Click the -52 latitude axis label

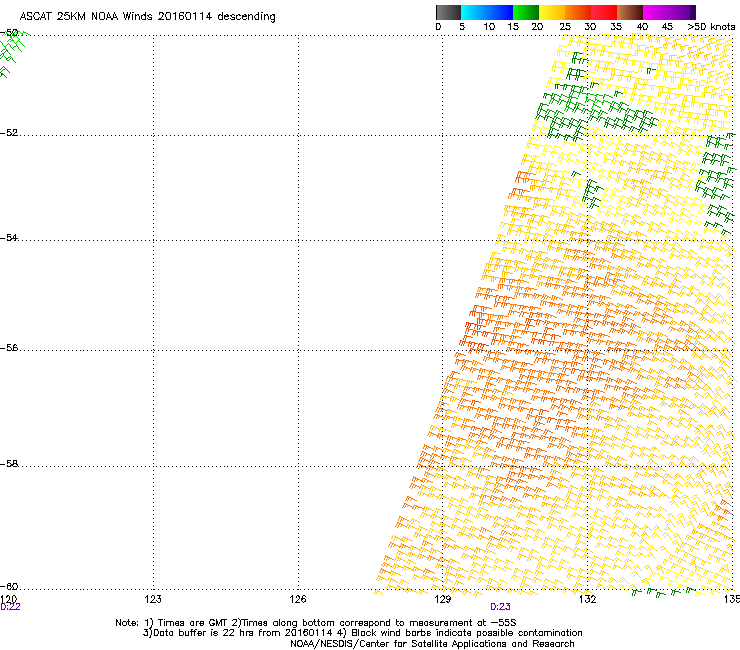coord(9,133)
